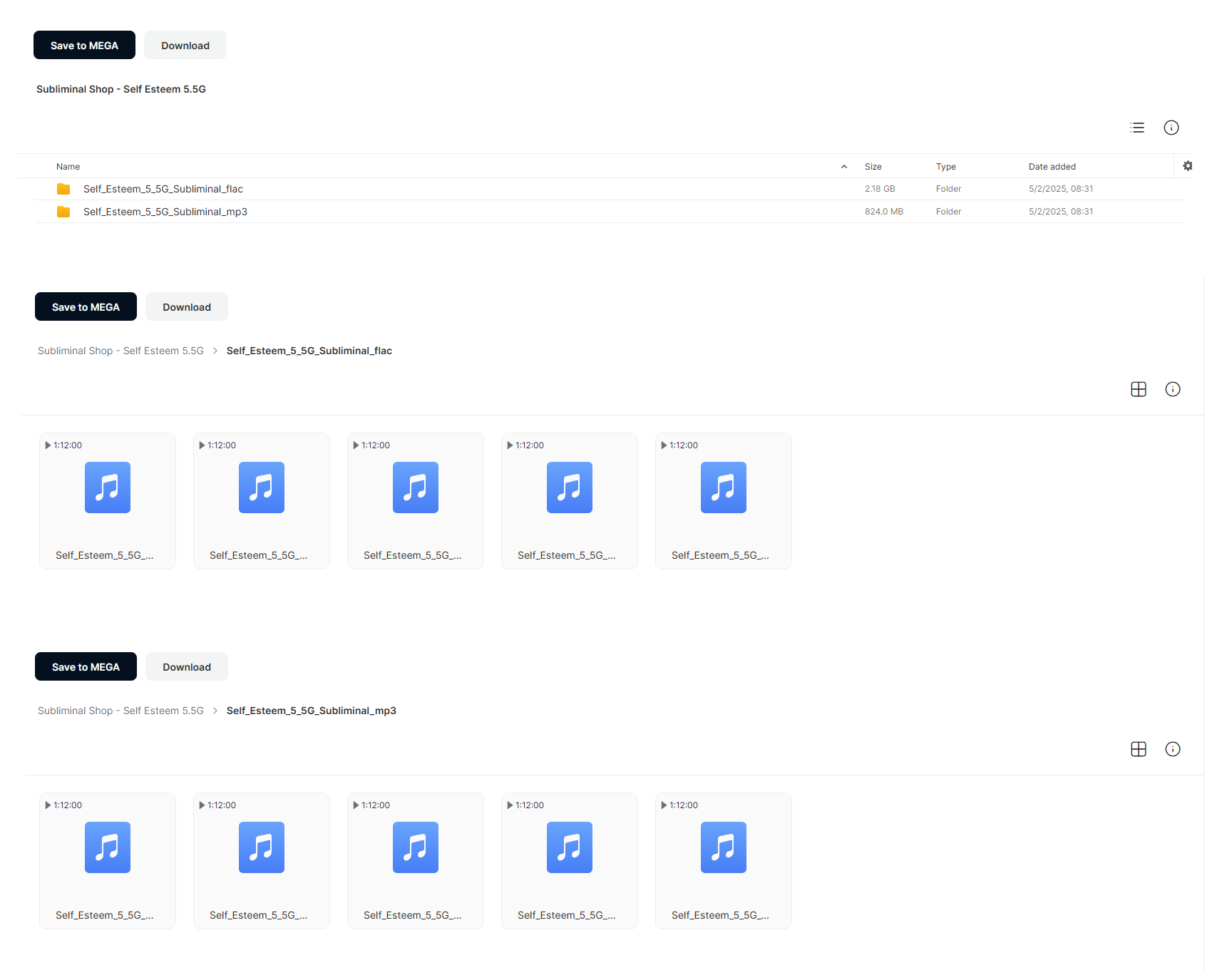Click folder icon of flac folder row
1232x975 pixels.
pyautogui.click(x=63, y=189)
